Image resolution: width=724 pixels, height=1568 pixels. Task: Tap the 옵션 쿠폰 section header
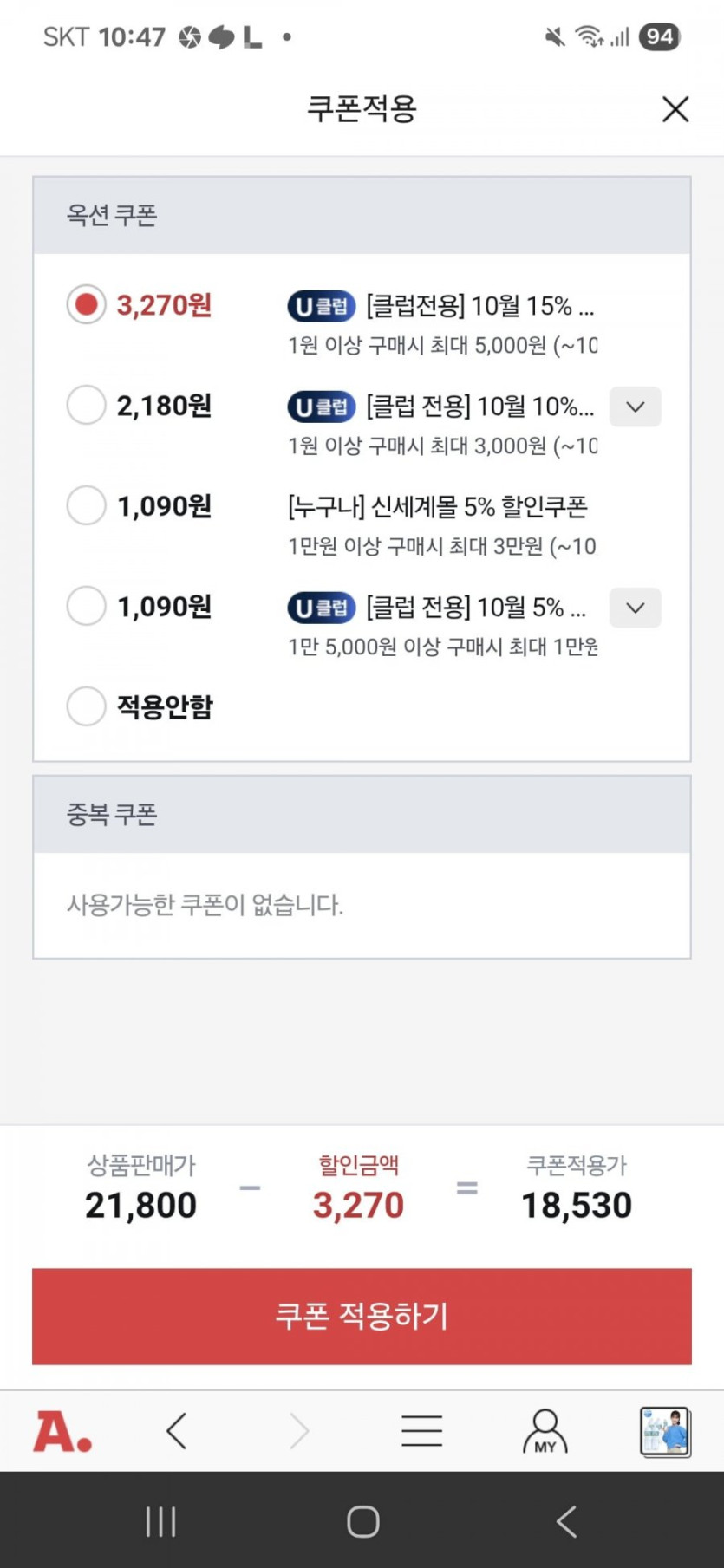tap(112, 215)
